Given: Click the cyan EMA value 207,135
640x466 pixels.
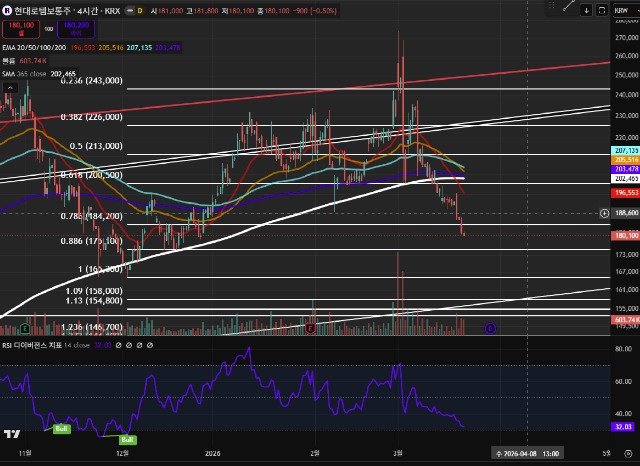Looking at the screenshot, I should tap(139, 48).
